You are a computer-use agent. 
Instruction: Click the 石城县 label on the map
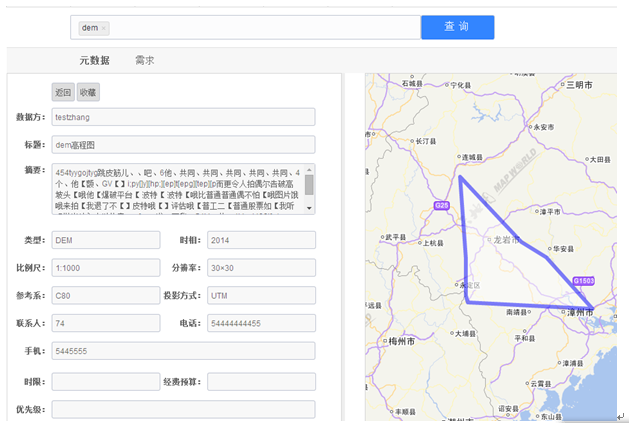coord(412,83)
